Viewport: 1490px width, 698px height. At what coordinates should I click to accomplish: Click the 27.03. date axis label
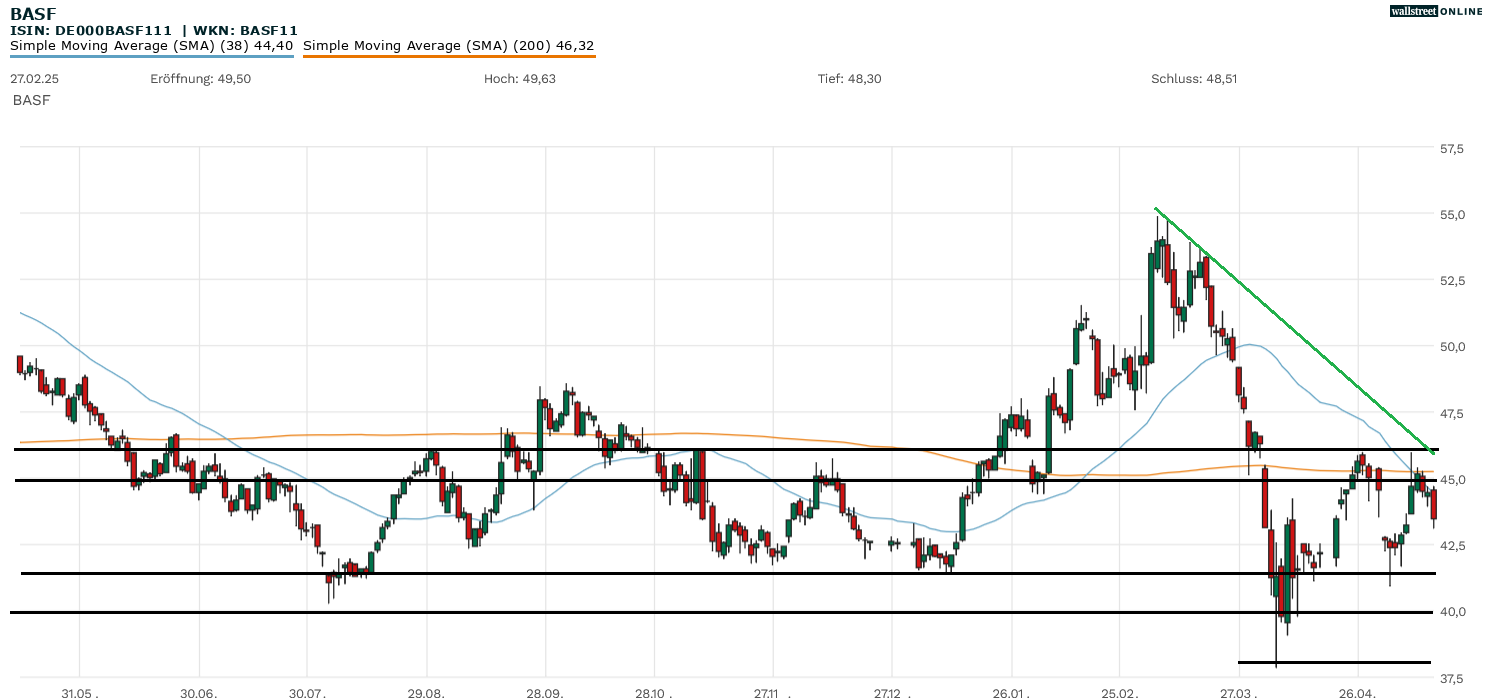click(x=1238, y=692)
